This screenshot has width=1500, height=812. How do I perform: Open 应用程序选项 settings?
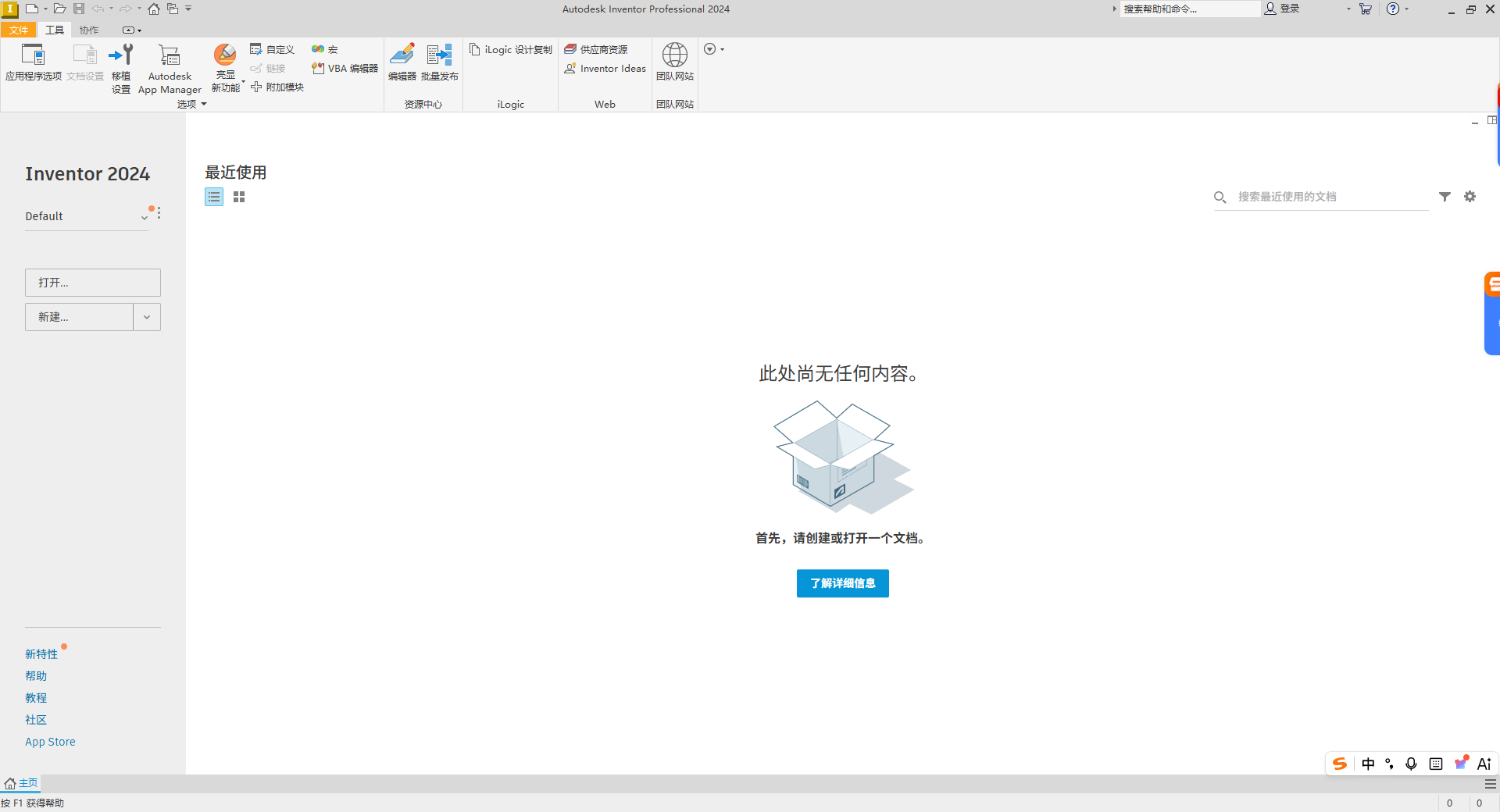coord(33,62)
